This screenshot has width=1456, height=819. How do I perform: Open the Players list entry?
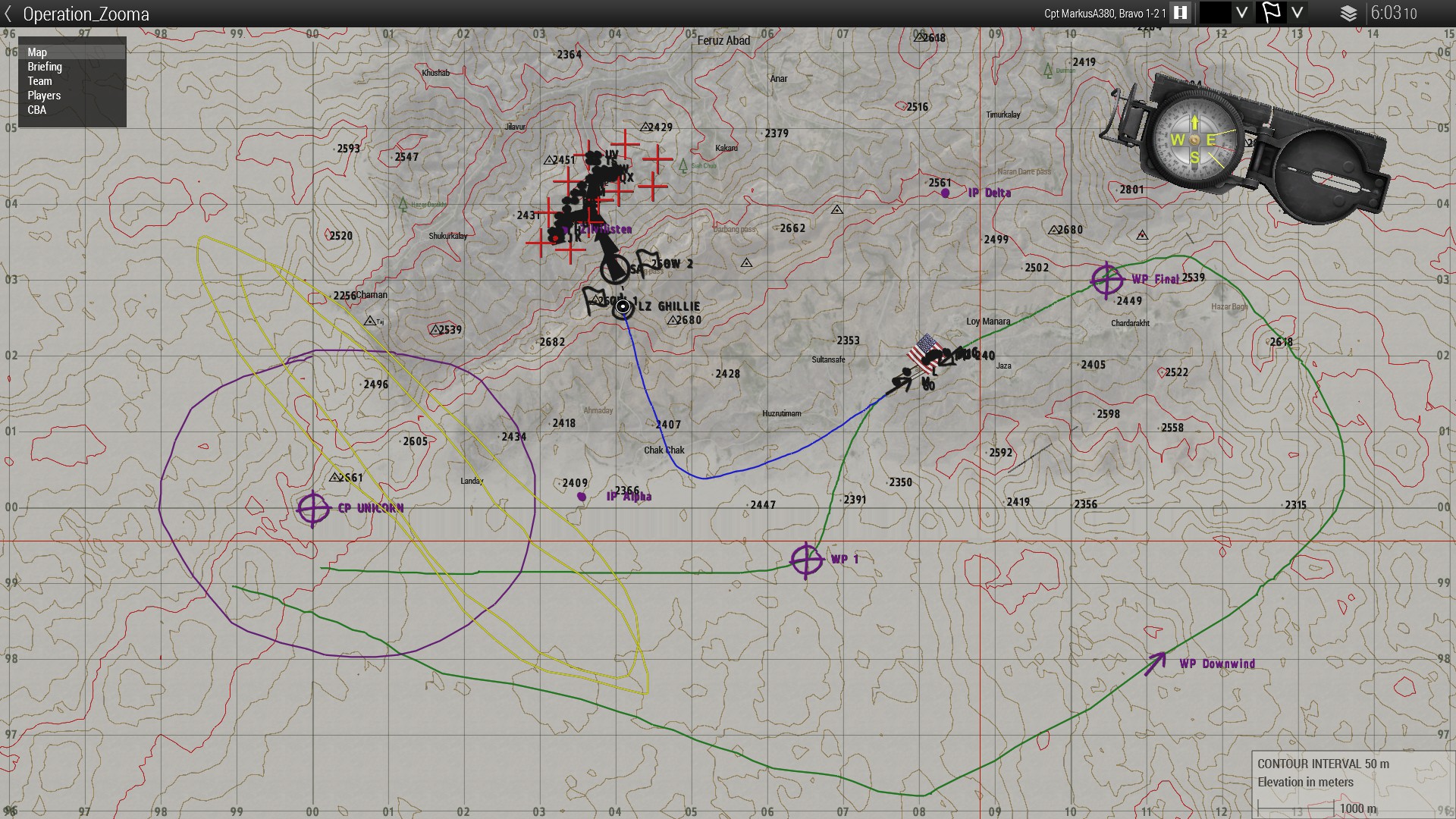pos(44,96)
